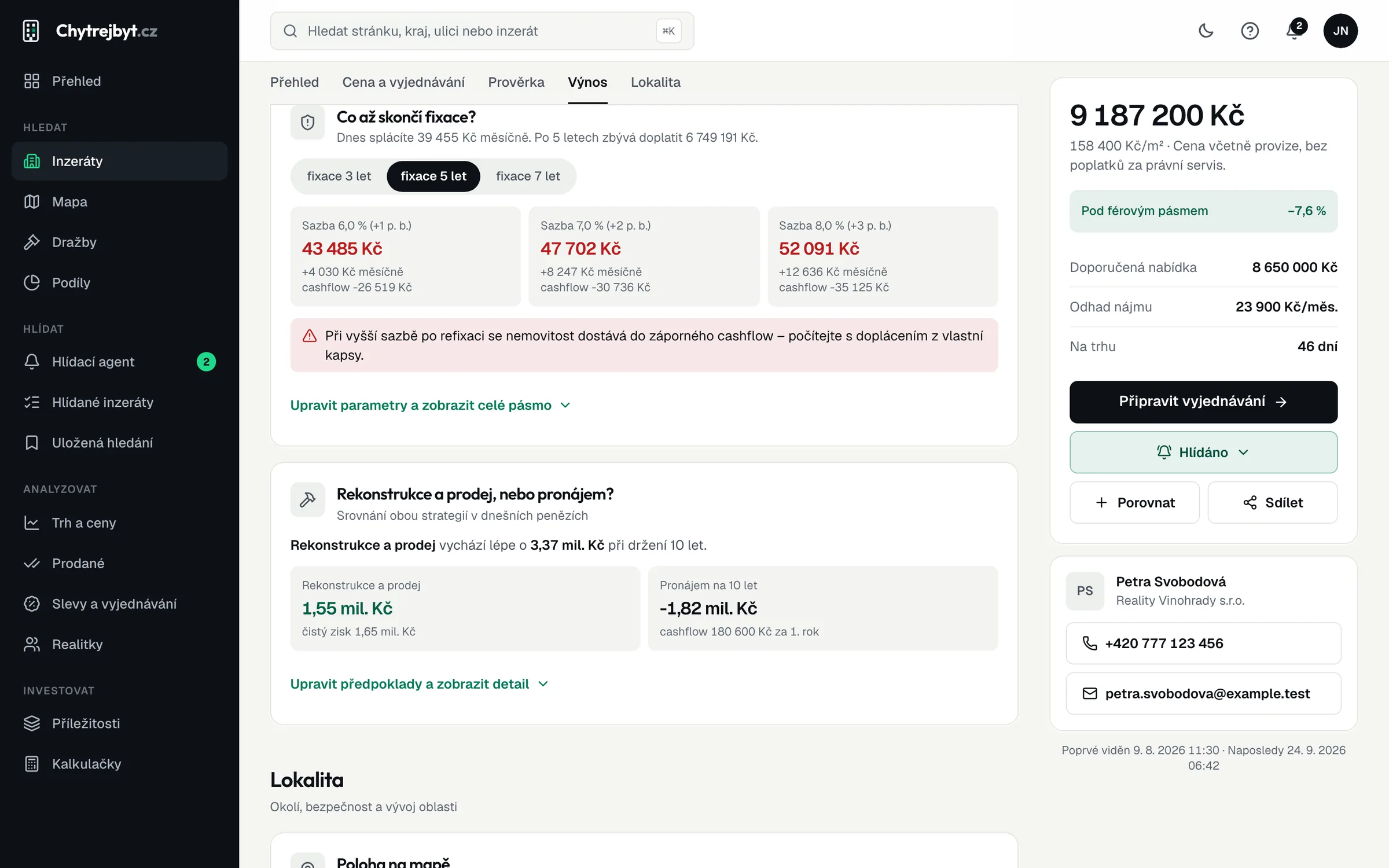Click Pronájem na 10 let card
The height and width of the screenshot is (868, 1389).
(823, 608)
